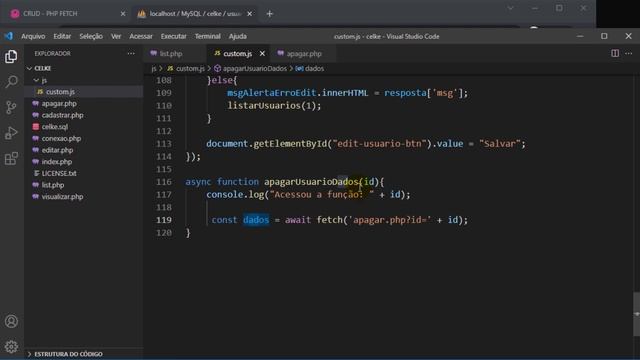The image size is (640, 360).
Task: Click the highlighted dados variable on line 119
Action: pos(256,220)
